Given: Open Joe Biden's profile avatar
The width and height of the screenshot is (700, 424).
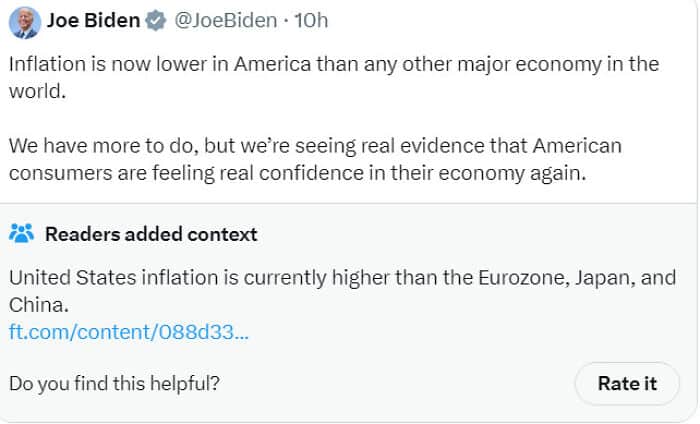Looking at the screenshot, I should [25, 23].
